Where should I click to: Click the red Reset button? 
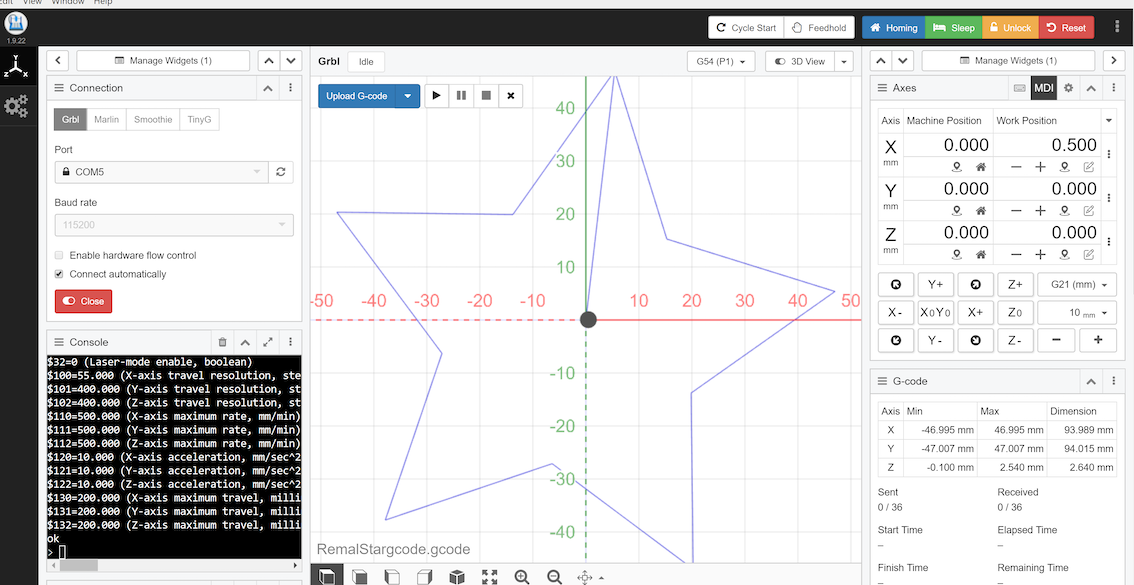coord(1067,27)
